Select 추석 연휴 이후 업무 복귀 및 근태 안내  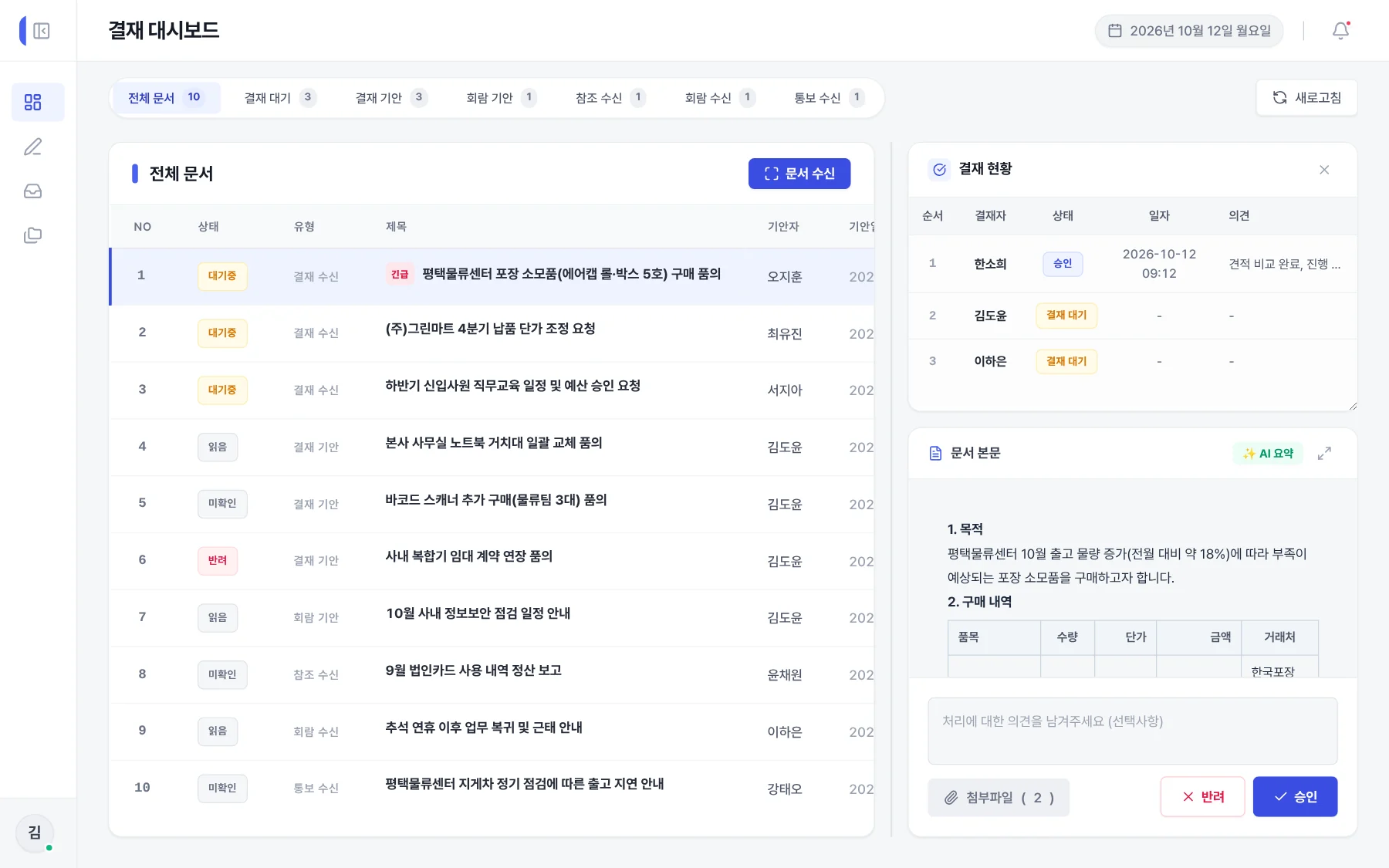pyautogui.click(x=492, y=731)
